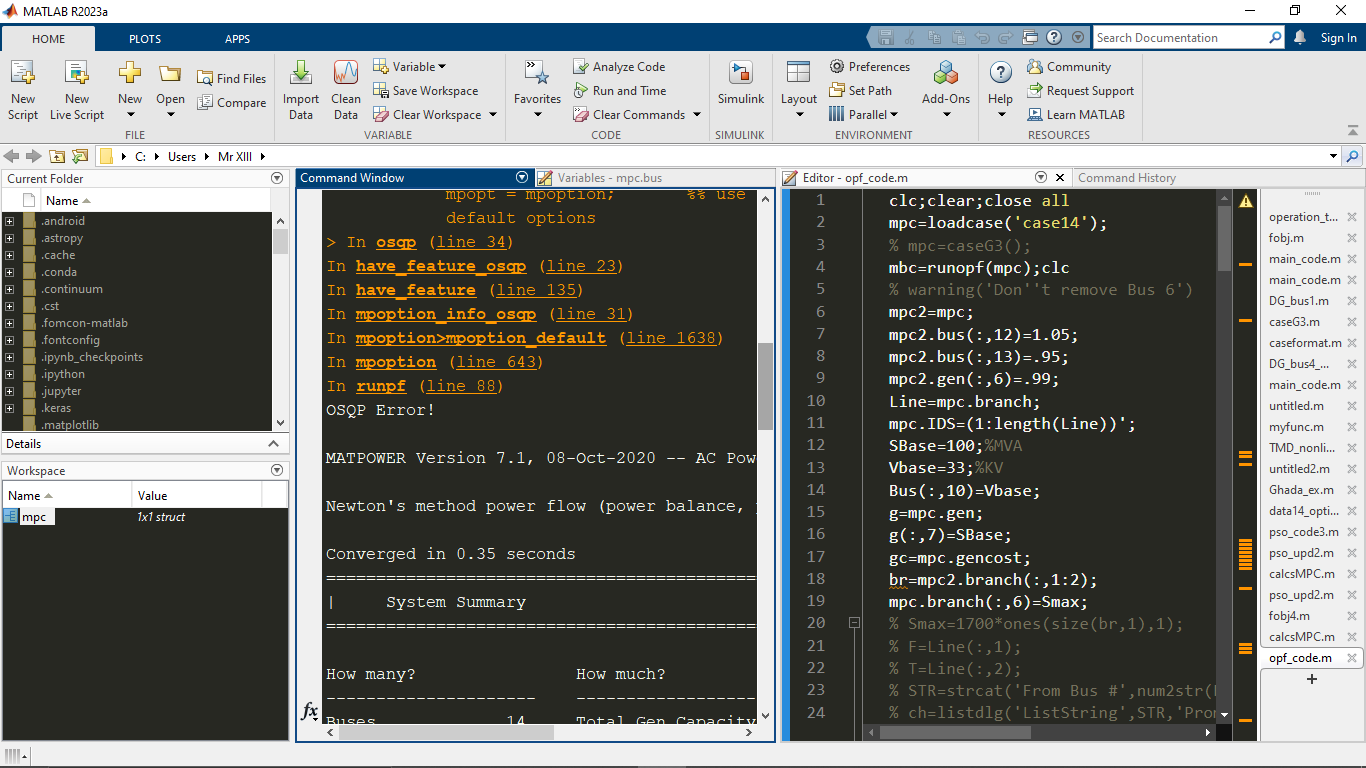Open the runpf (line 88) hyperlink
The width and height of the screenshot is (1366, 768).
pyautogui.click(x=462, y=385)
